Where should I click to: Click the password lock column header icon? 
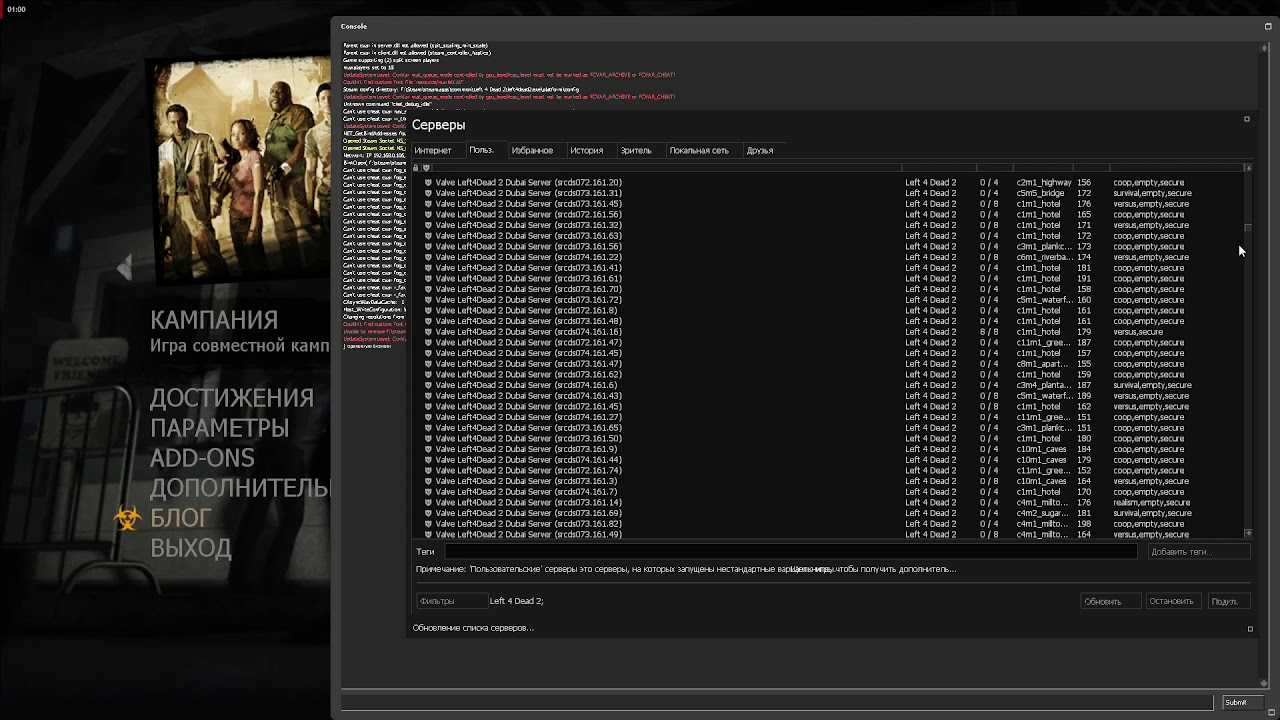tap(416, 168)
